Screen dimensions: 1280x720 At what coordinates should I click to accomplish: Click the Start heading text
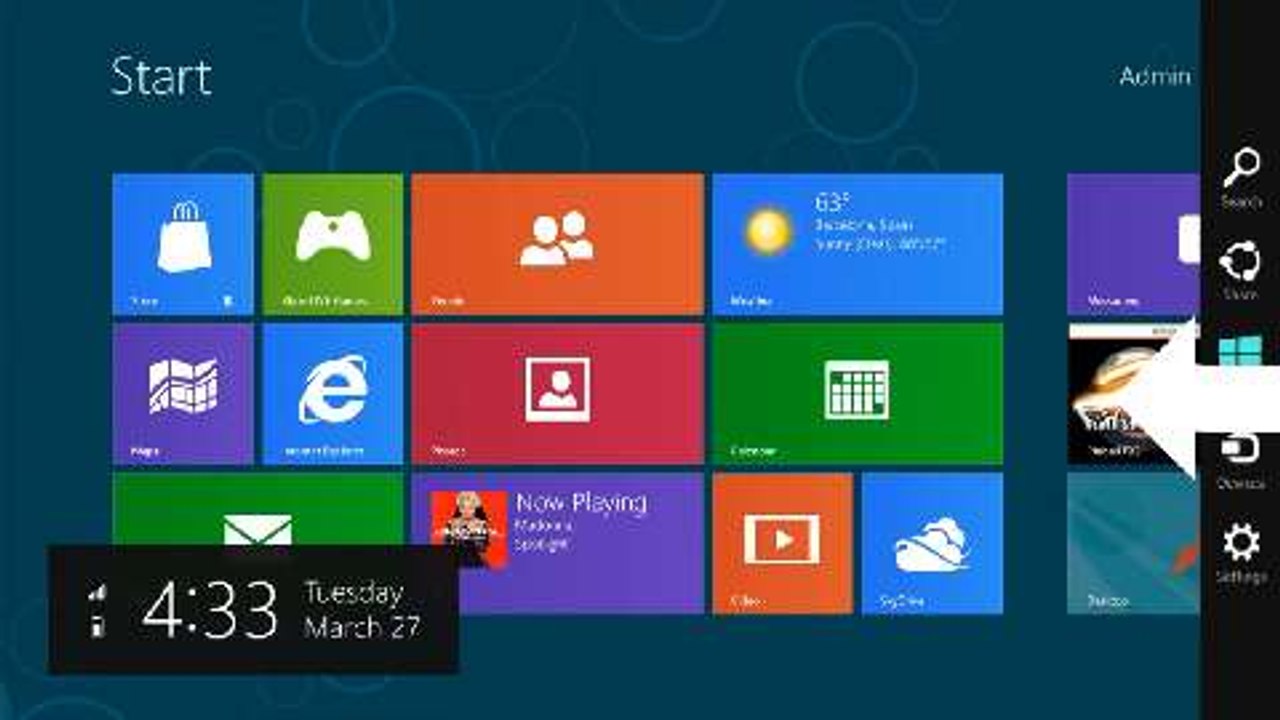click(x=161, y=76)
